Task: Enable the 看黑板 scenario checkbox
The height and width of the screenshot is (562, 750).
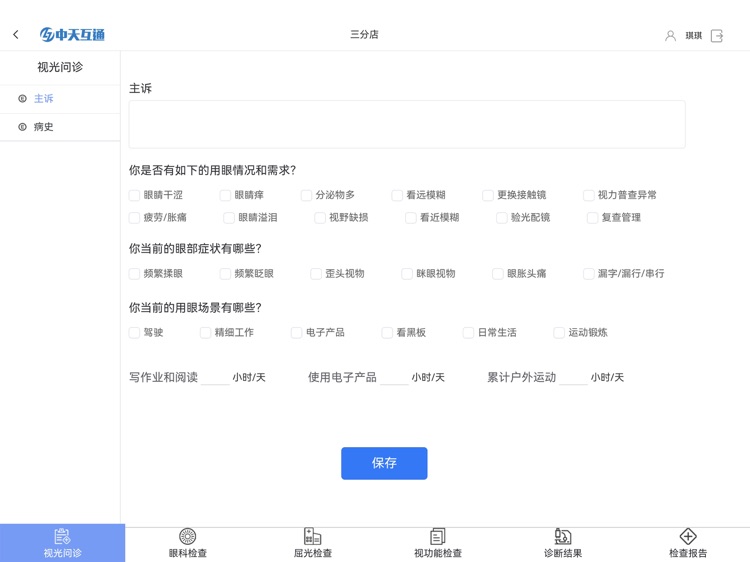Action: tap(387, 332)
